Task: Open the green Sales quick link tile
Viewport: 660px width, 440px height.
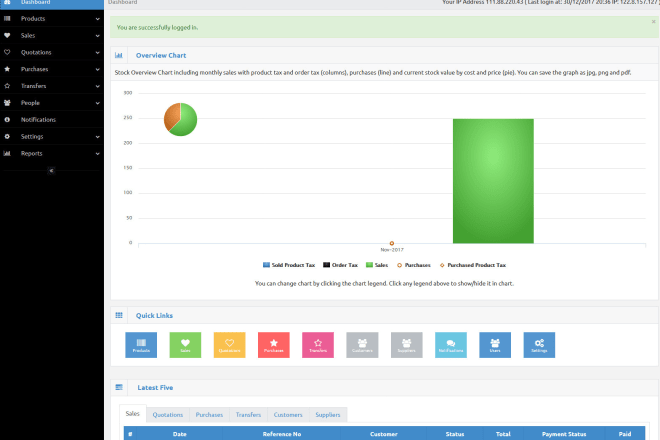Action: tap(185, 345)
